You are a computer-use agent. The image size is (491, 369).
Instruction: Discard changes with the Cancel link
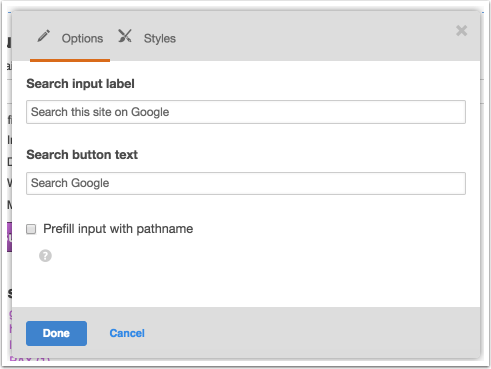[x=127, y=333]
